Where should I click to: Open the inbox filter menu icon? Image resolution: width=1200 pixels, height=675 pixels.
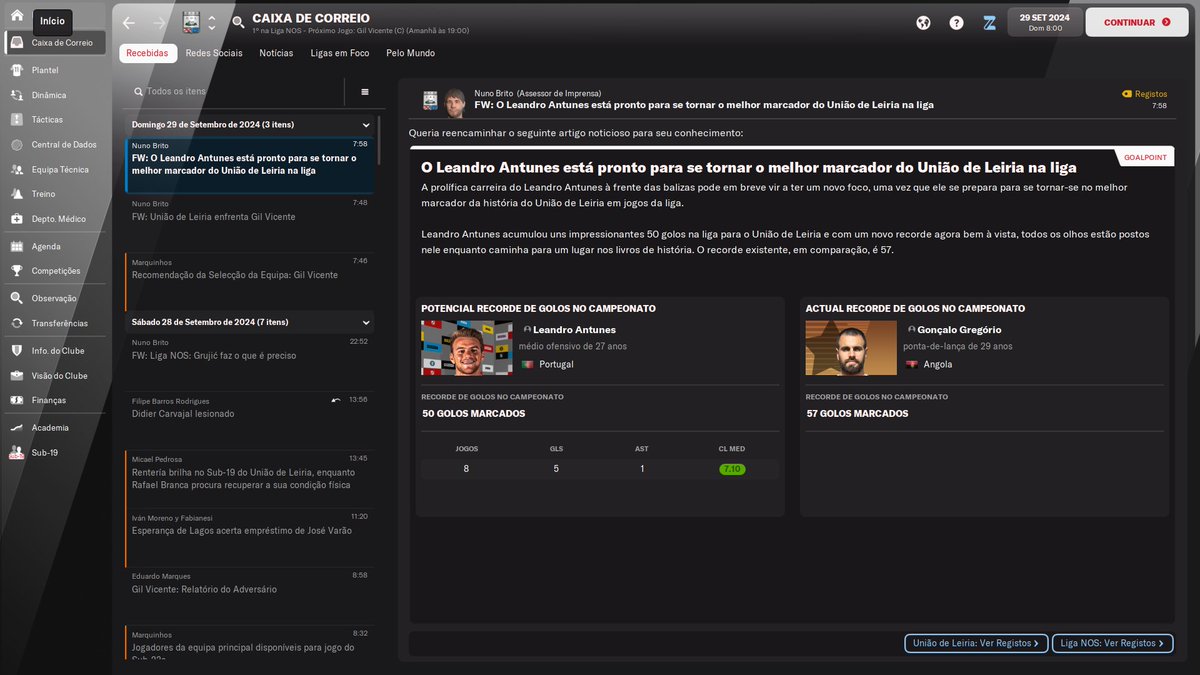pos(365,91)
